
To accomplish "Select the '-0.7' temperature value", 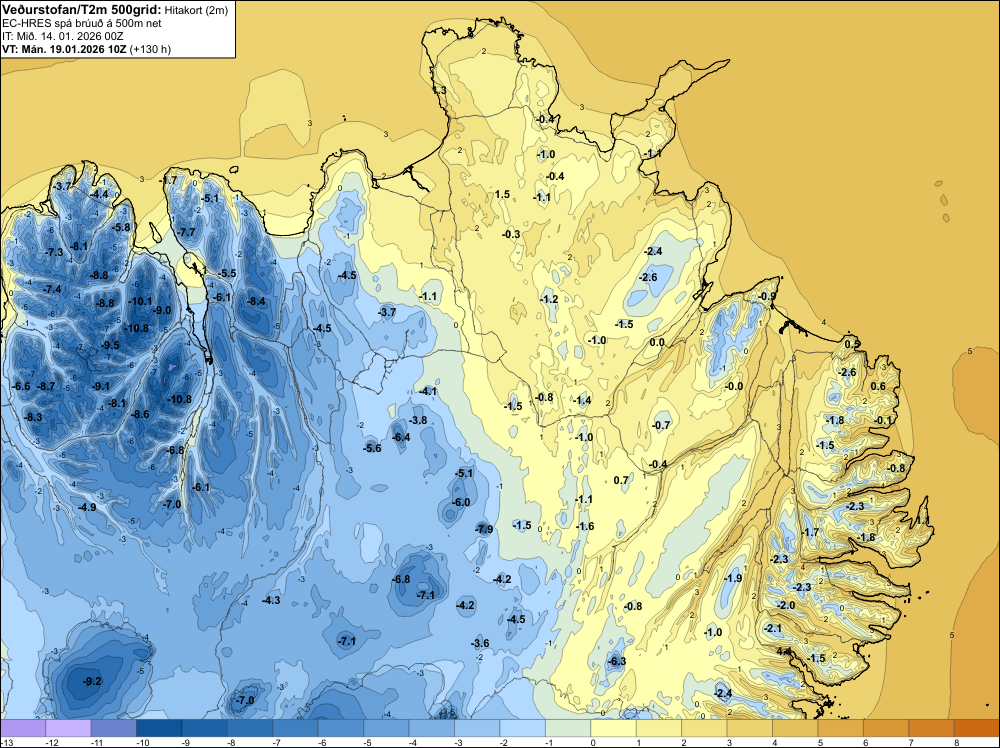I will 661,425.
